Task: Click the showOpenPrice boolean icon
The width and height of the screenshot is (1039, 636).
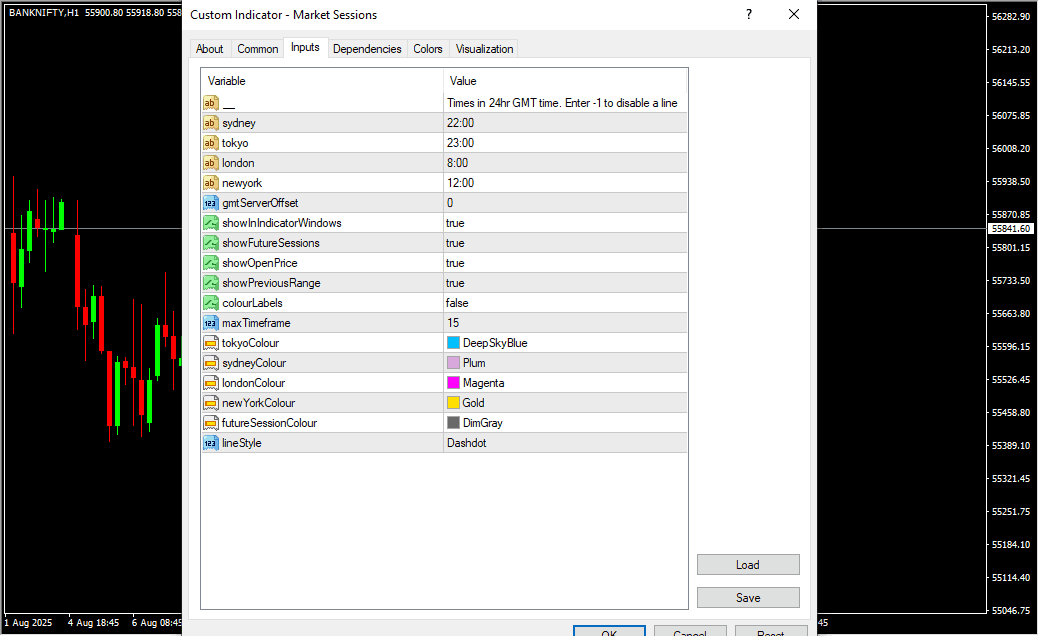Action: point(211,263)
